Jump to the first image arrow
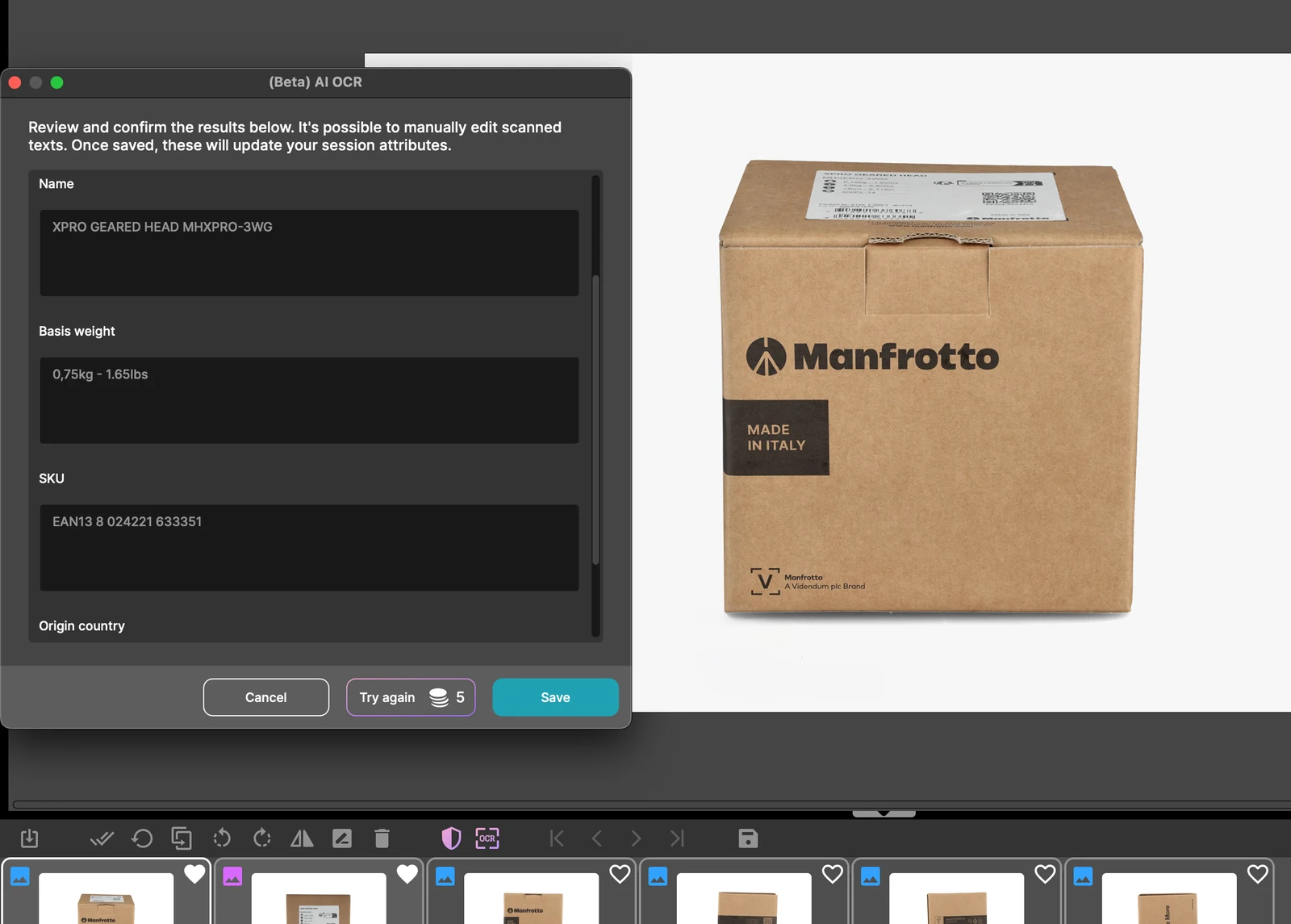 coord(557,838)
